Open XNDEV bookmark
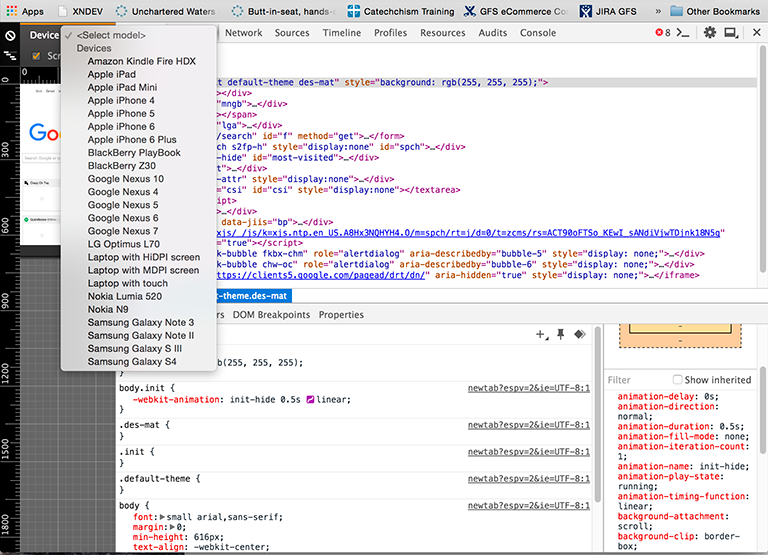Image resolution: width=768 pixels, height=555 pixels. pyautogui.click(x=80, y=11)
